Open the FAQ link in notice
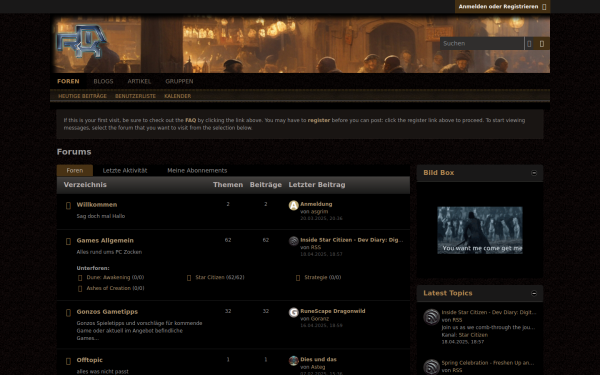Screen dimensions: 600x375 pos(191,120)
